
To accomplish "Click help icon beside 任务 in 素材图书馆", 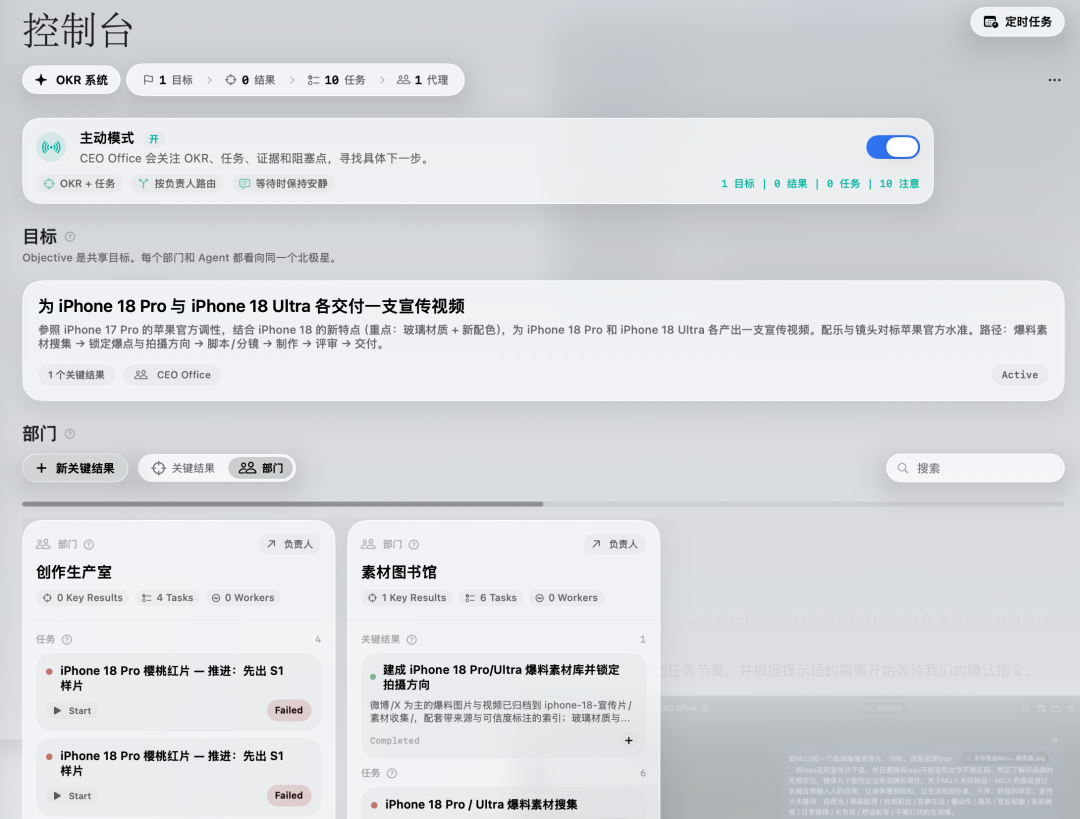I will 392,774.
